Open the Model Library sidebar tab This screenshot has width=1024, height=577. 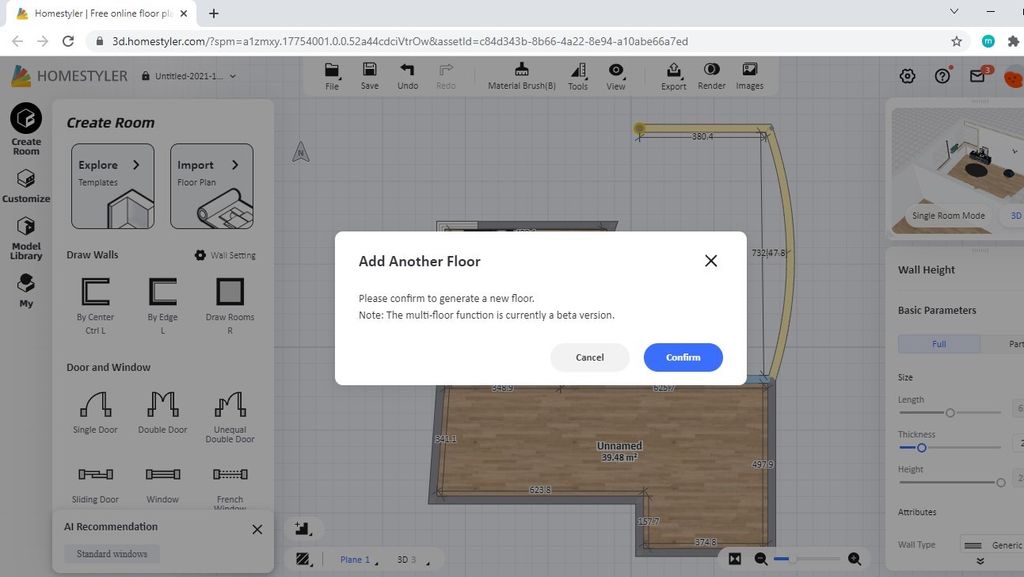coord(26,237)
